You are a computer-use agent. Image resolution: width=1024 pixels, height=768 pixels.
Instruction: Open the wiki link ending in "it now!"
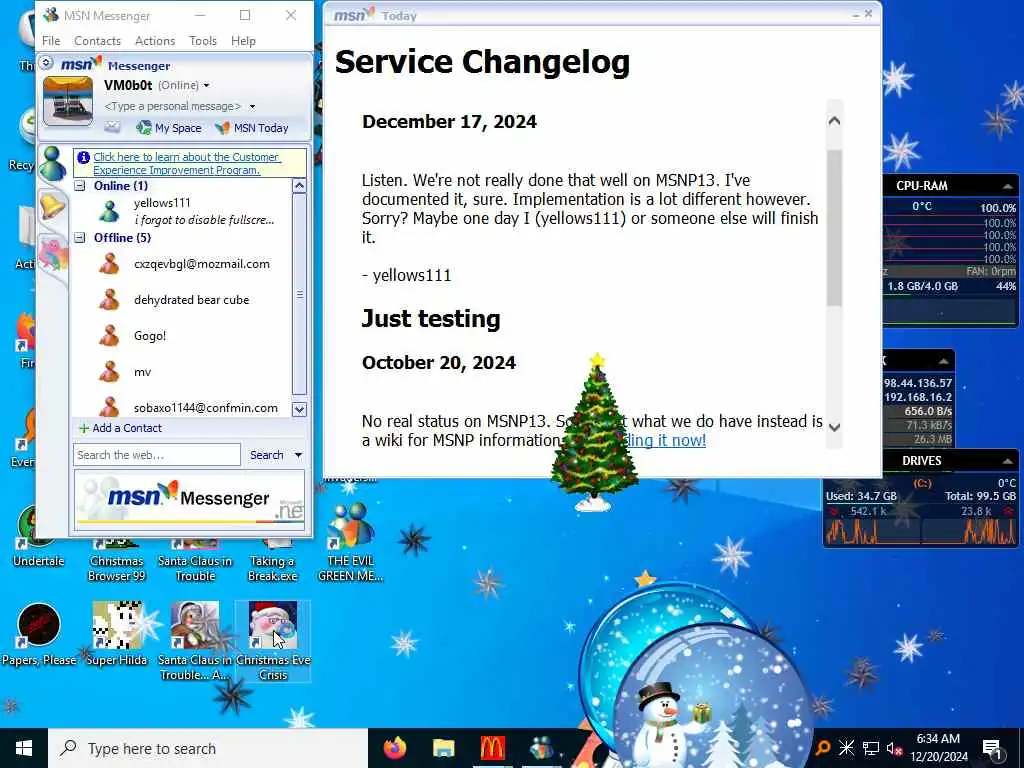[665, 440]
